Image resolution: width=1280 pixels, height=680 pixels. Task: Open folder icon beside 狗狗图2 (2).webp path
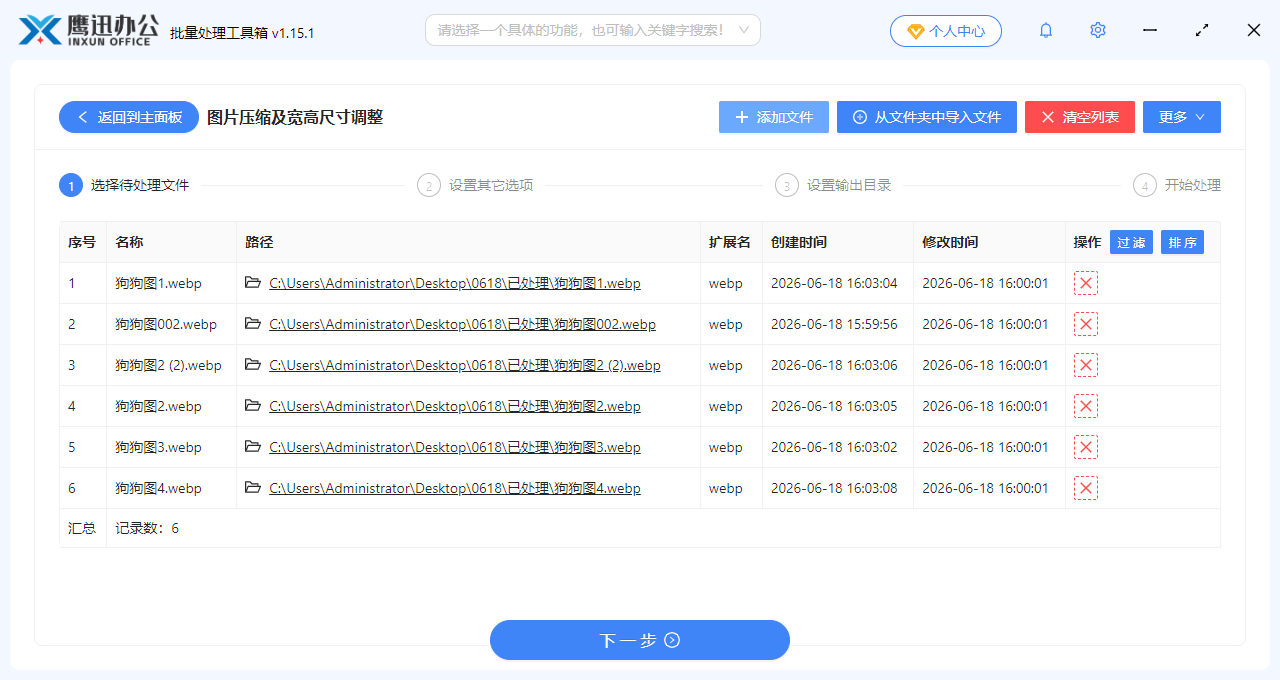pyautogui.click(x=253, y=365)
